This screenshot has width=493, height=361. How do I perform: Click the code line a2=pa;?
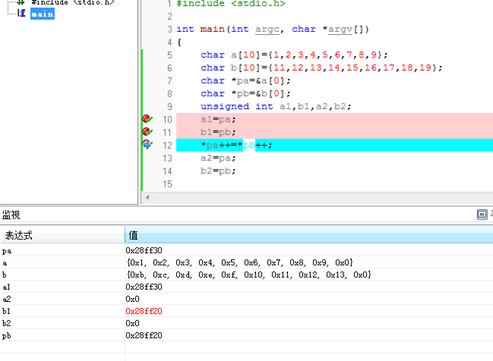pos(218,158)
